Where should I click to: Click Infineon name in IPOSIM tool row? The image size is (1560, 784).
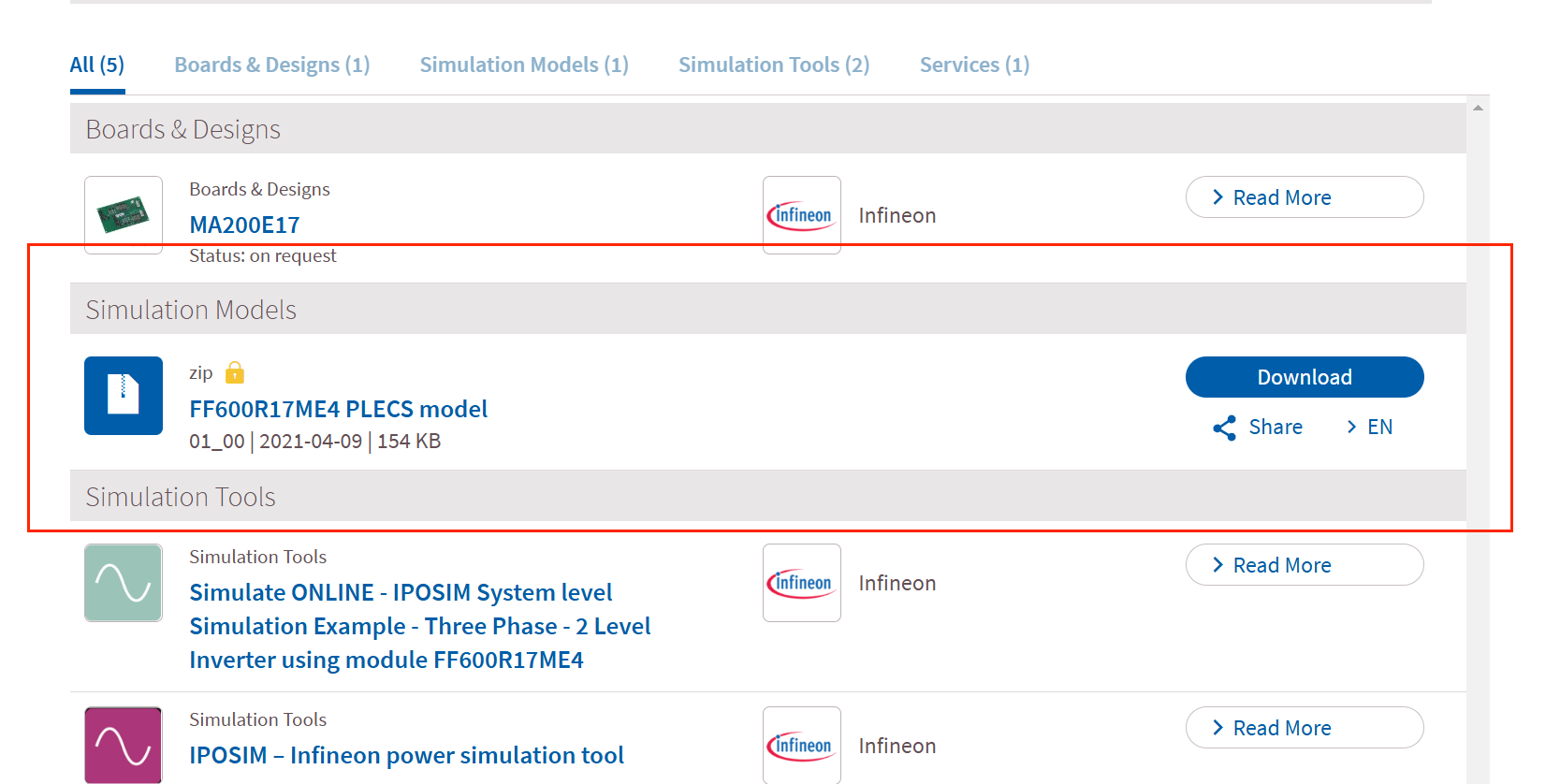point(897,746)
